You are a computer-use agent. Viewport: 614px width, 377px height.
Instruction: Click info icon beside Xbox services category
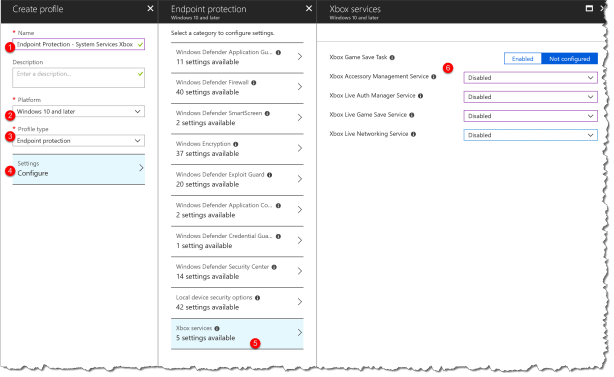(x=217, y=328)
